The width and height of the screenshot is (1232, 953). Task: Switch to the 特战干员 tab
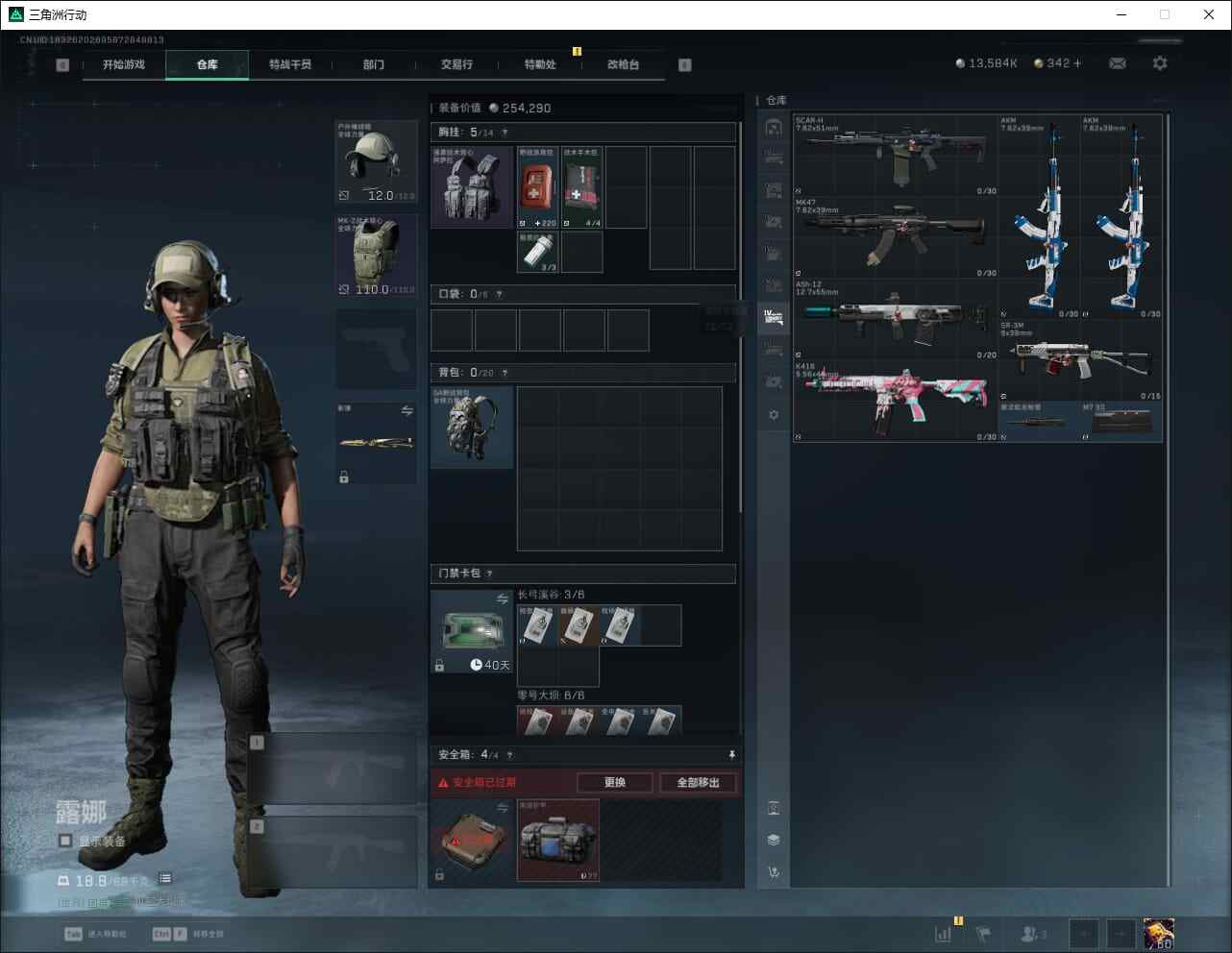pyautogui.click(x=290, y=64)
